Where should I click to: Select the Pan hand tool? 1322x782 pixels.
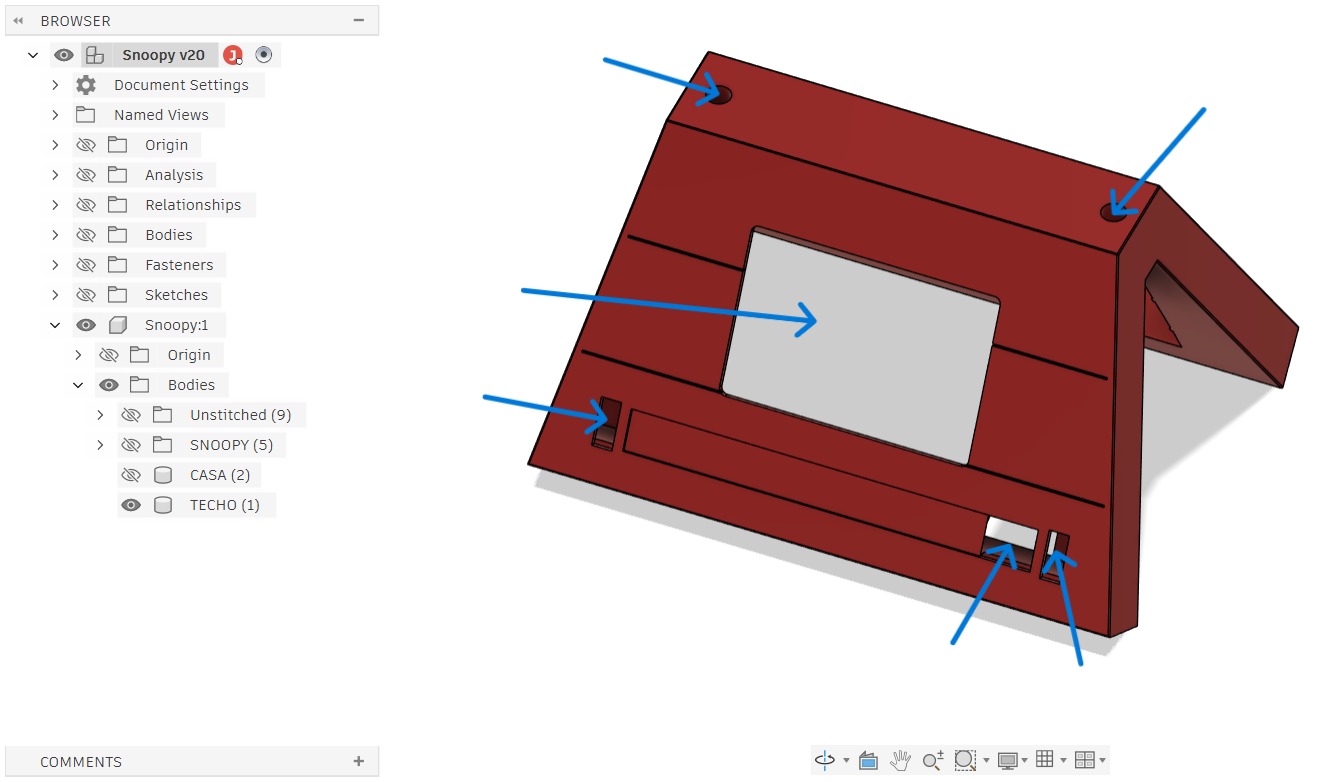pyautogui.click(x=900, y=761)
